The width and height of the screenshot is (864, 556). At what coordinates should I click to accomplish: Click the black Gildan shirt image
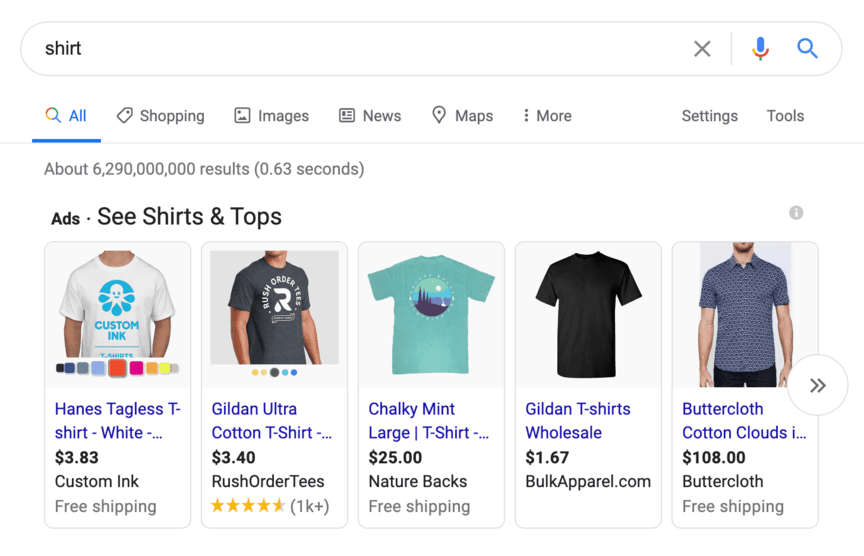click(x=588, y=314)
